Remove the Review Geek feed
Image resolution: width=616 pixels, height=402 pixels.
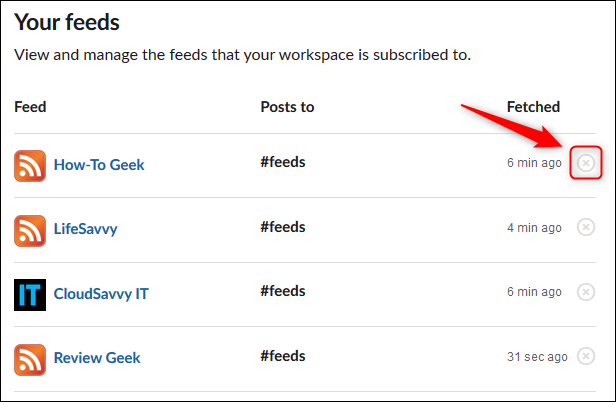586,356
